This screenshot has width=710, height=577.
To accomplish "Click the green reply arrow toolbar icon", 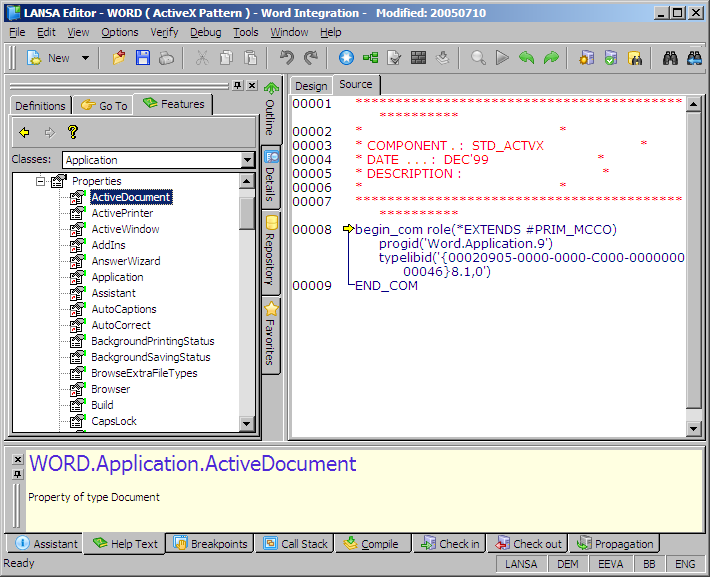I will (x=526, y=58).
